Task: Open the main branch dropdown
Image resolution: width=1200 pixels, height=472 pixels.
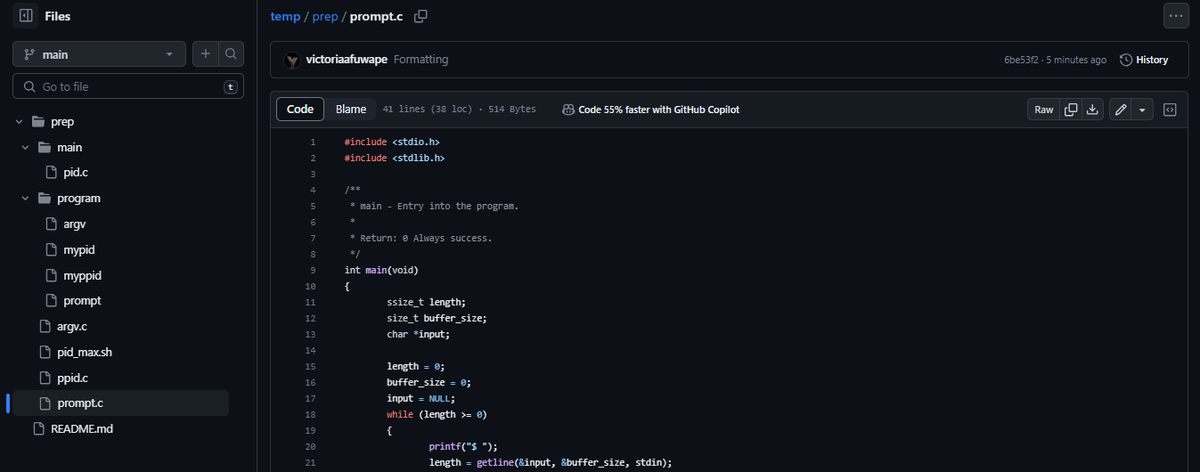Action: click(99, 54)
